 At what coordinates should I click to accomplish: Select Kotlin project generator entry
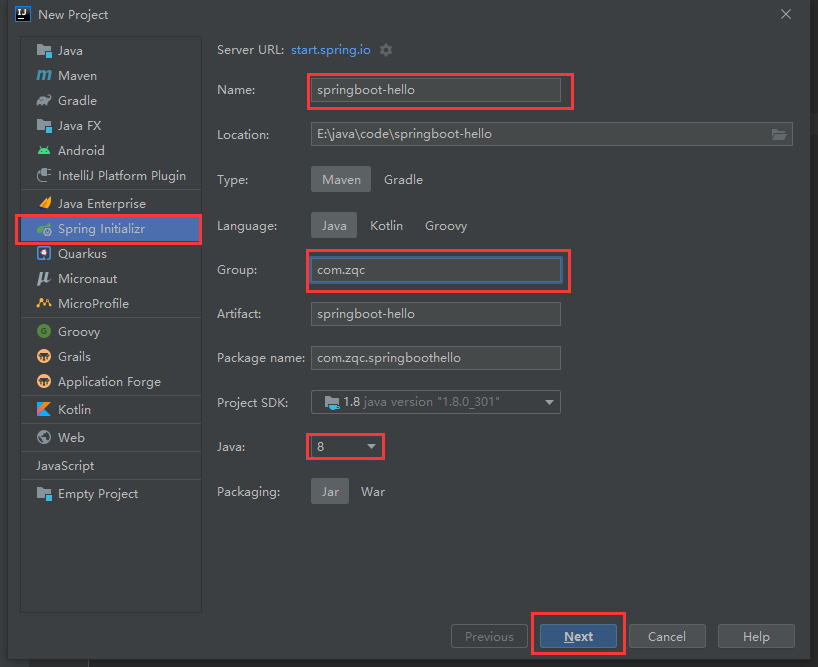(x=111, y=409)
